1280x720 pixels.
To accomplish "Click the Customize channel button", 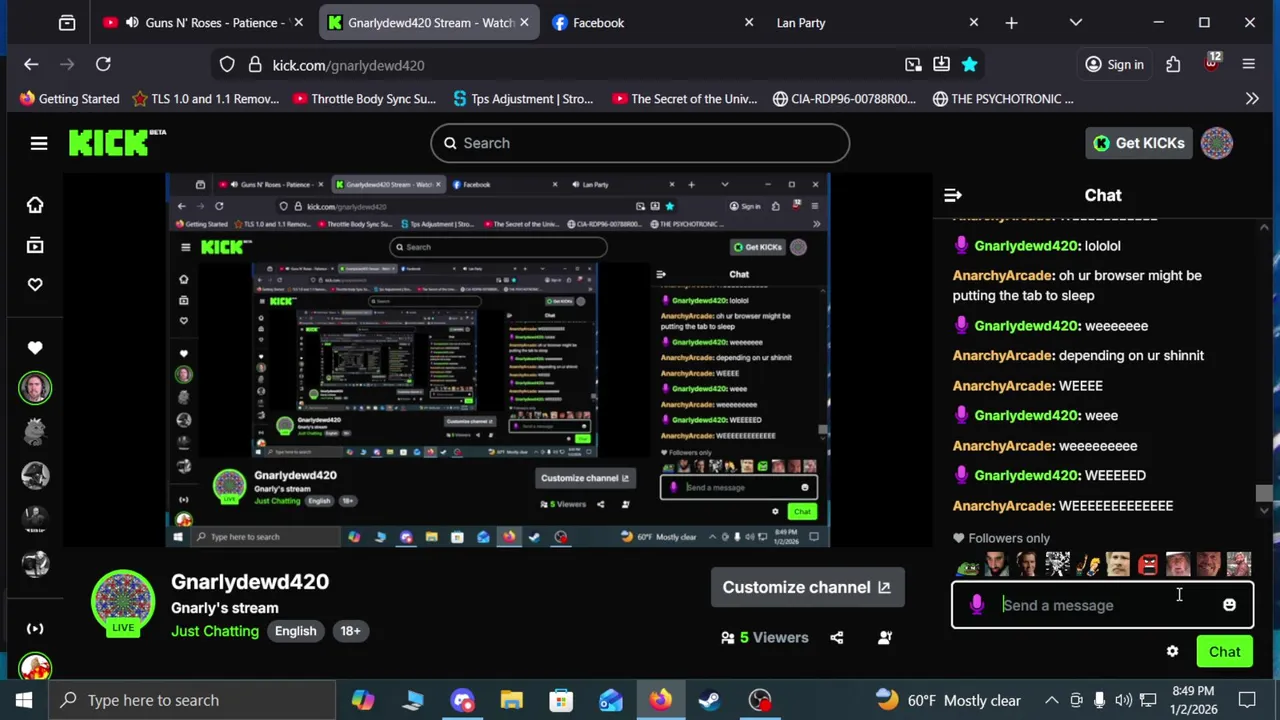I will (x=807, y=587).
